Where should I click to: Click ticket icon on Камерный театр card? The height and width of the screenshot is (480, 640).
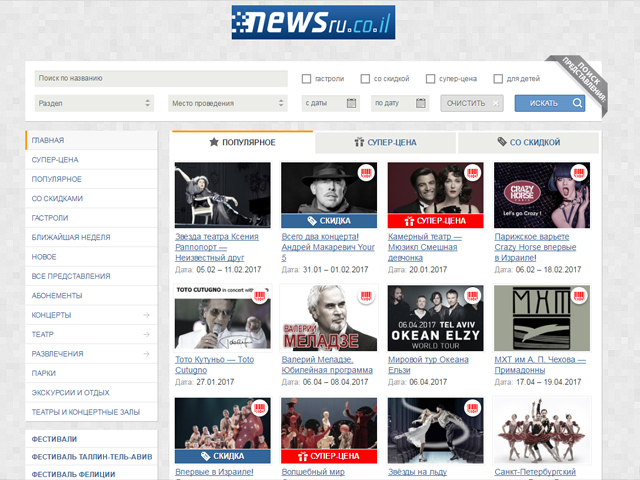point(472,173)
